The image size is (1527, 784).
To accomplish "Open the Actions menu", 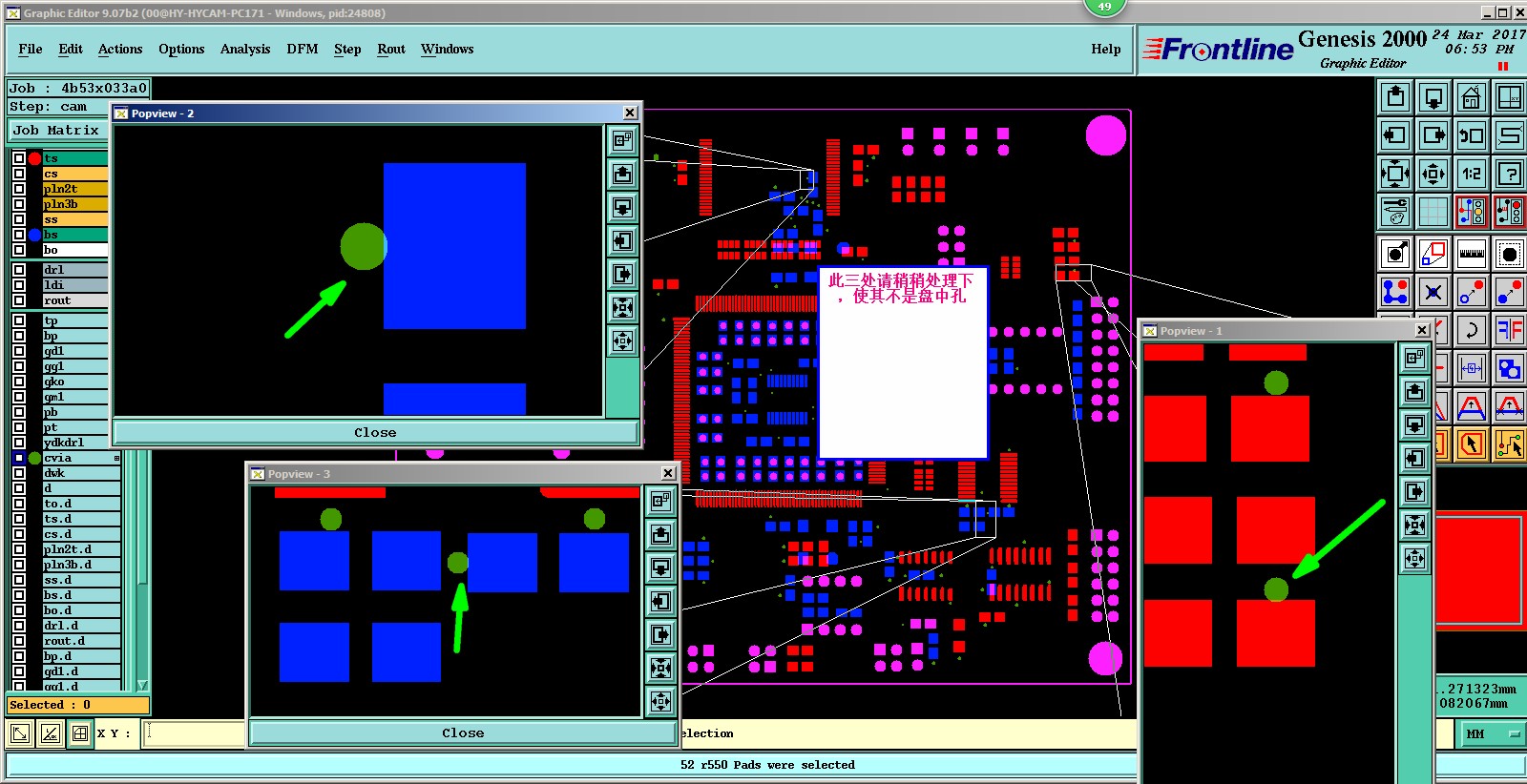I will [x=120, y=49].
